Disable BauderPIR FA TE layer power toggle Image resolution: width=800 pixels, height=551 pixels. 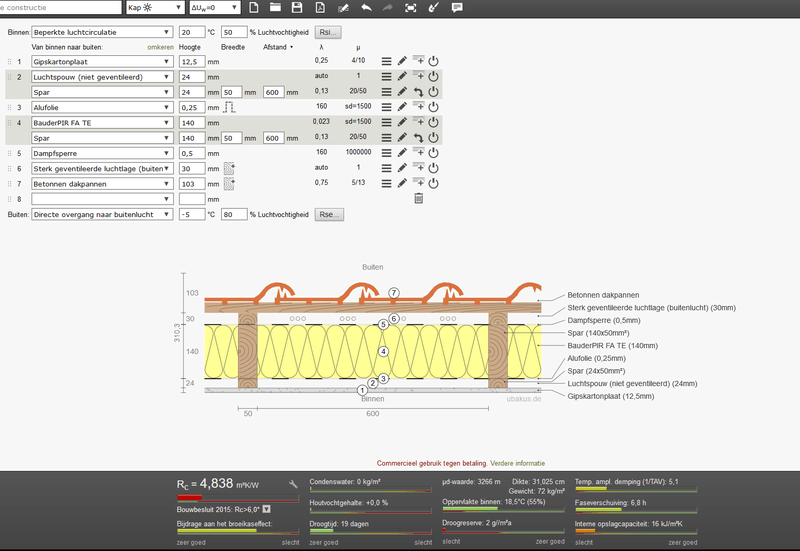(x=433, y=123)
